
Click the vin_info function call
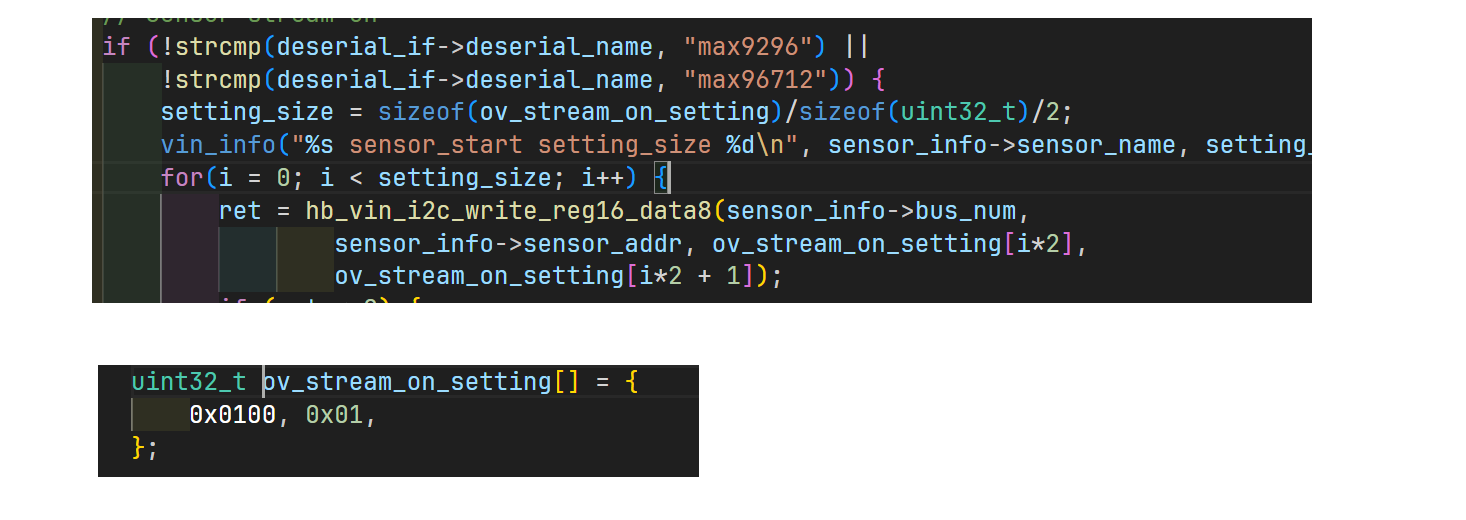point(217,145)
